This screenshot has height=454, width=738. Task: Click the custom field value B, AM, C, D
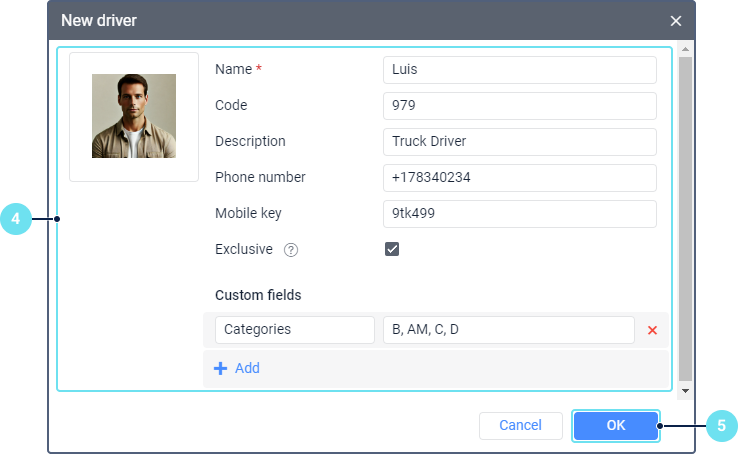(508, 330)
